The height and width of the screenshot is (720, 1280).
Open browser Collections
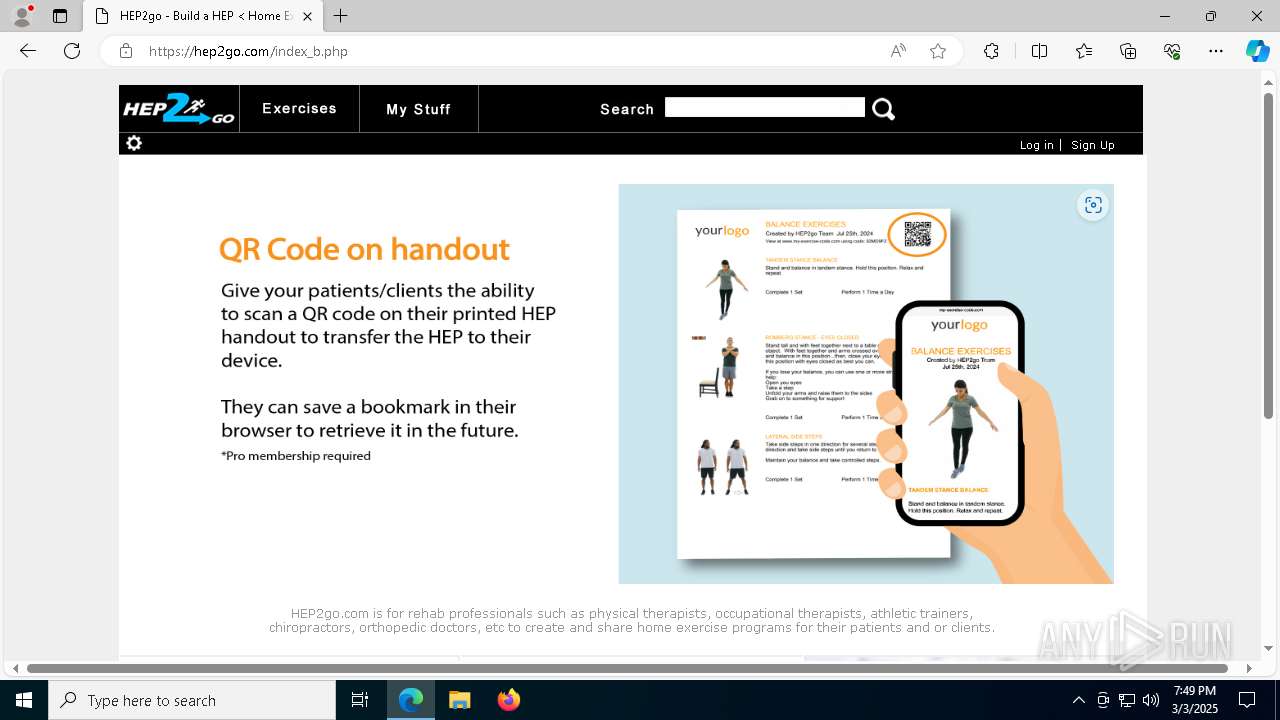pyautogui.click(x=1128, y=51)
